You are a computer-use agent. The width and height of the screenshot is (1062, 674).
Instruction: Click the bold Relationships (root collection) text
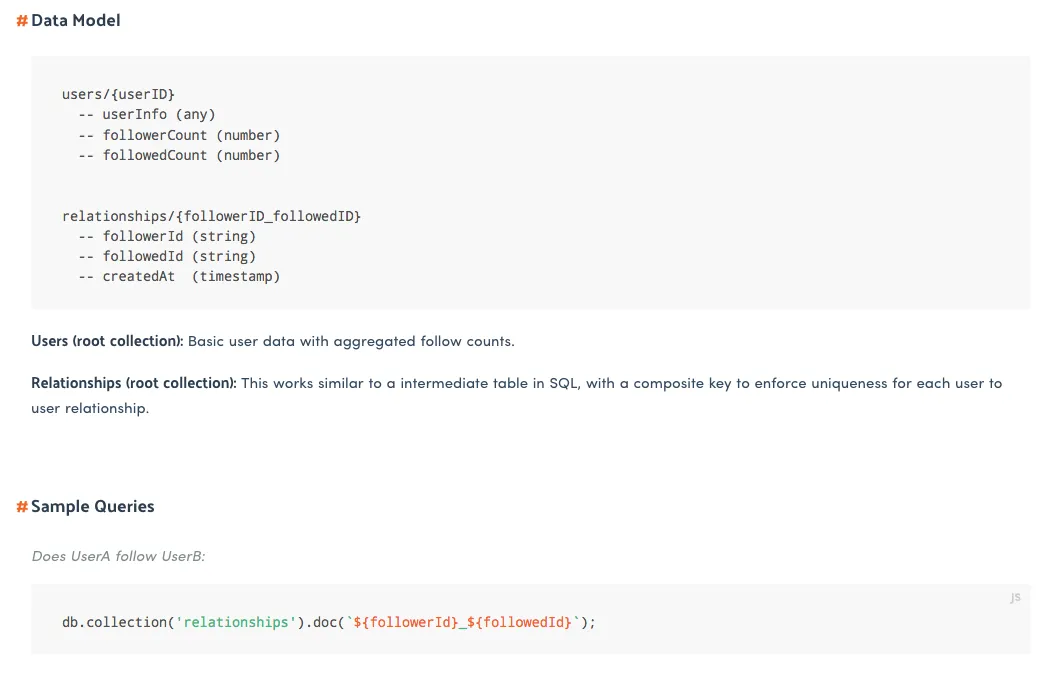134,383
